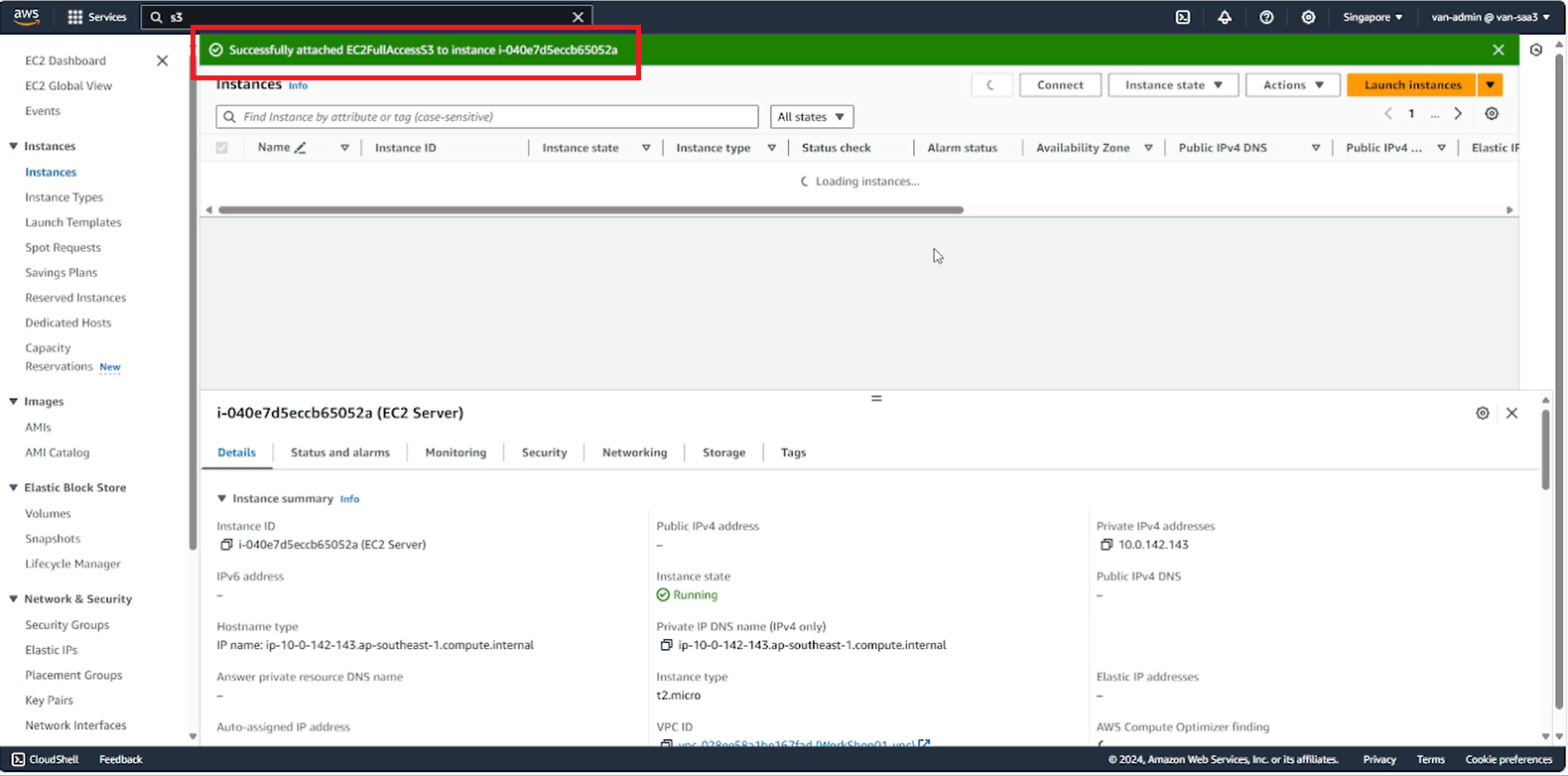Open details panel settings gear
The width and height of the screenshot is (1568, 776).
point(1483,413)
